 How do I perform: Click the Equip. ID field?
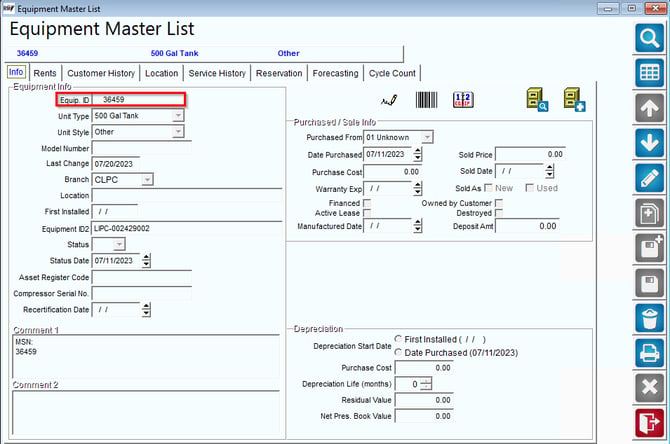138,100
